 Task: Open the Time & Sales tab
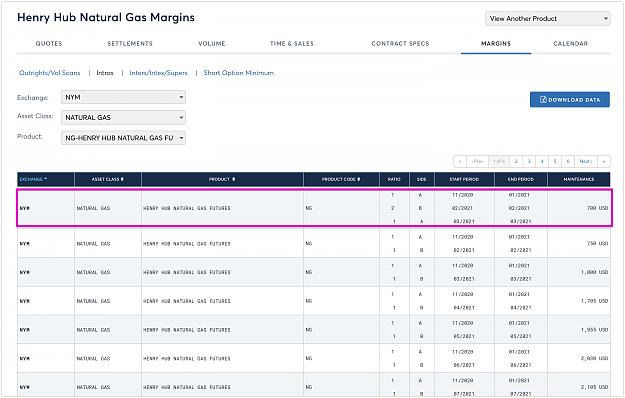tap(292, 43)
